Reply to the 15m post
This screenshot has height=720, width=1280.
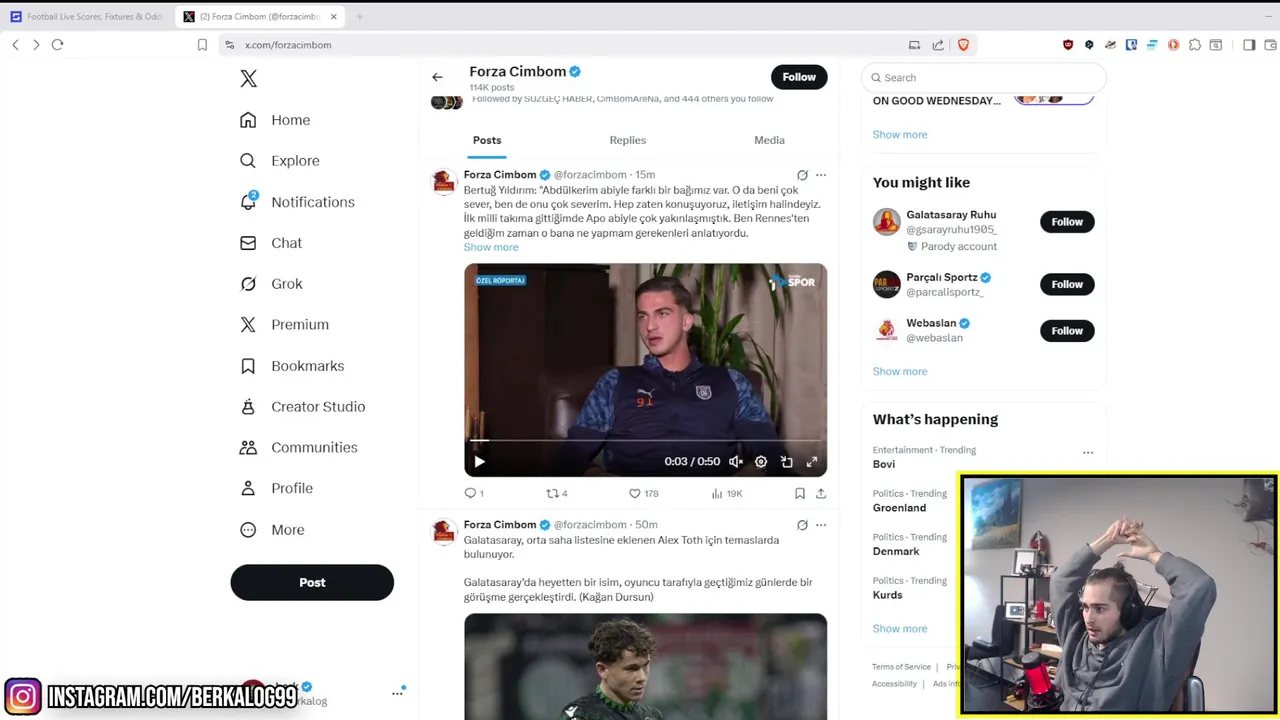tap(474, 493)
